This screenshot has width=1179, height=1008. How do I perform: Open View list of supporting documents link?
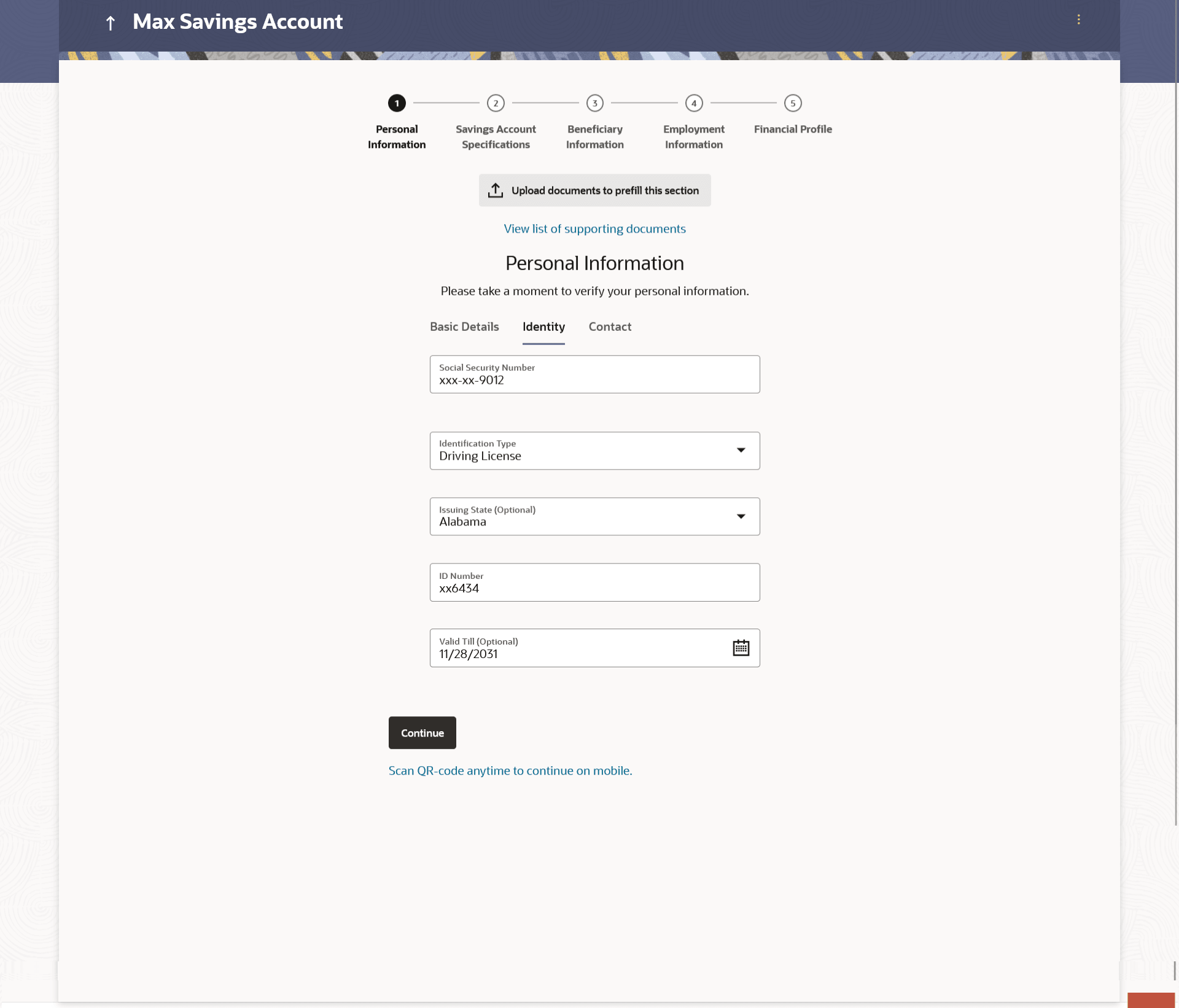tap(594, 229)
